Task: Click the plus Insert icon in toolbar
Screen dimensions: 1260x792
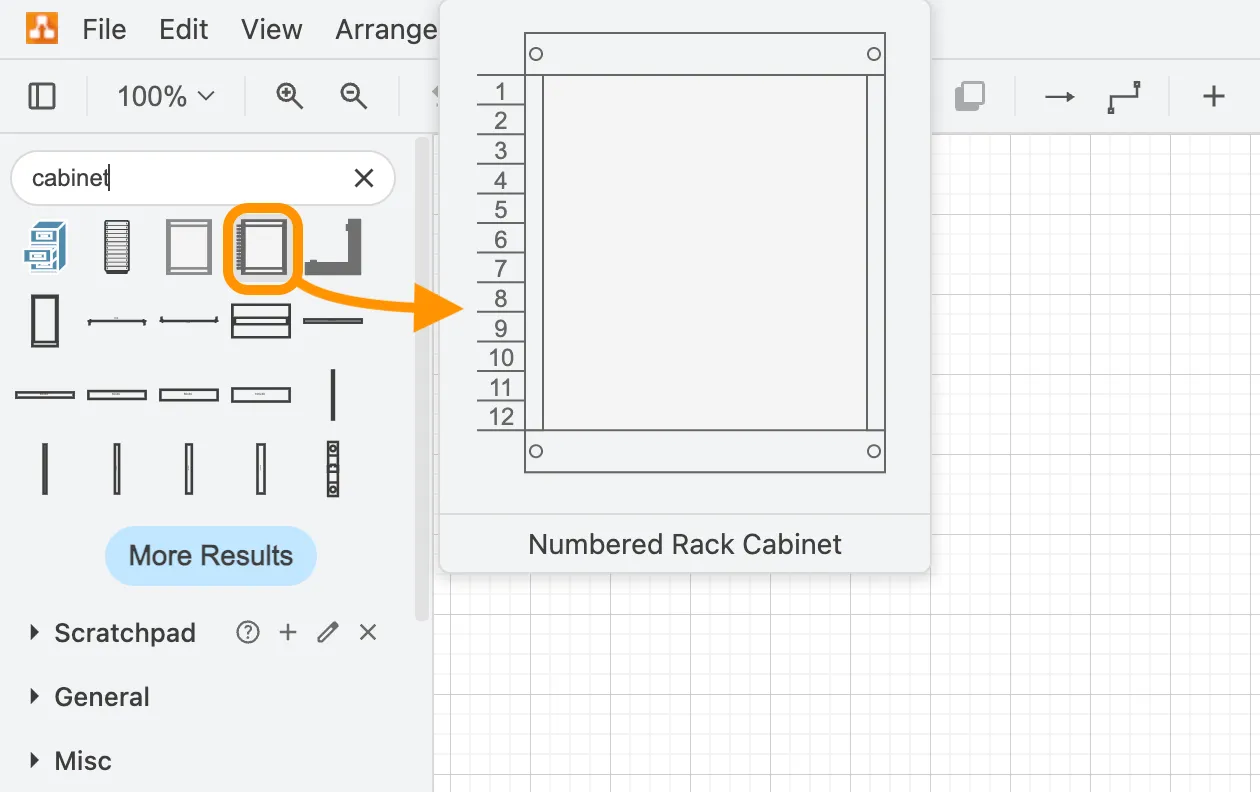Action: [1213, 97]
